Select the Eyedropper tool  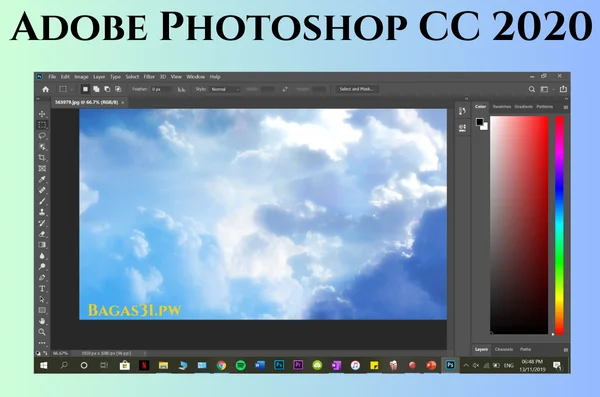pyautogui.click(x=42, y=179)
